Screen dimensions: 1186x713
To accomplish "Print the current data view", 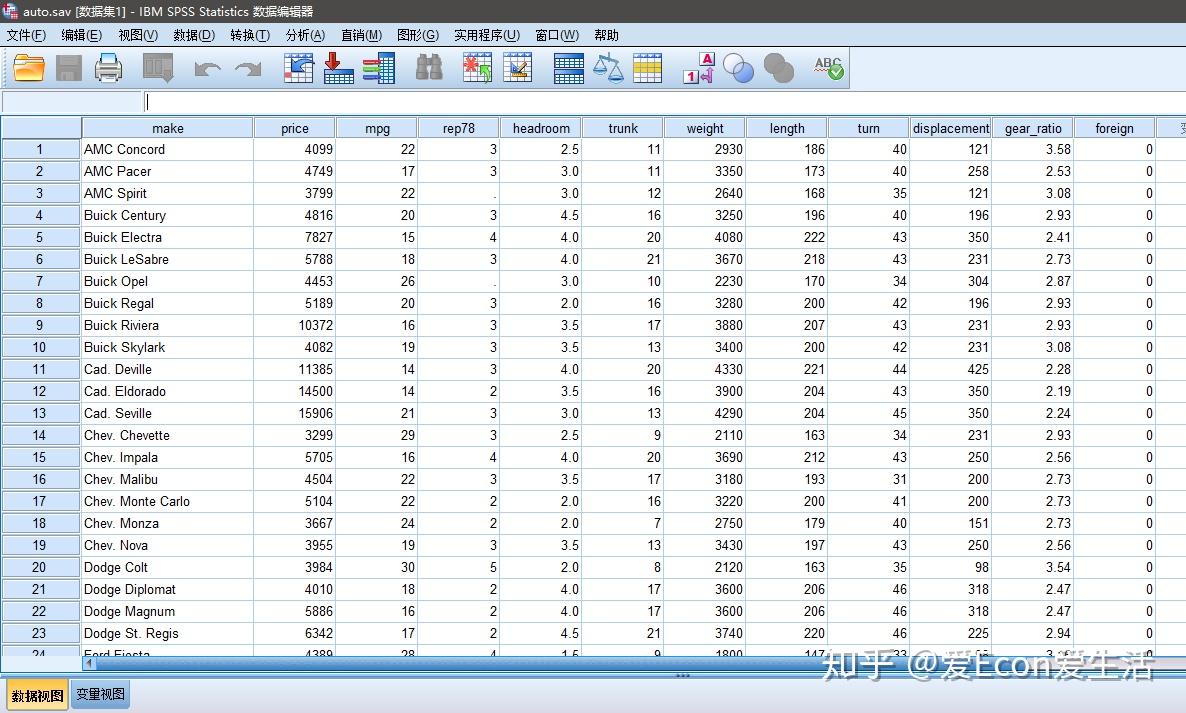I will pos(108,68).
